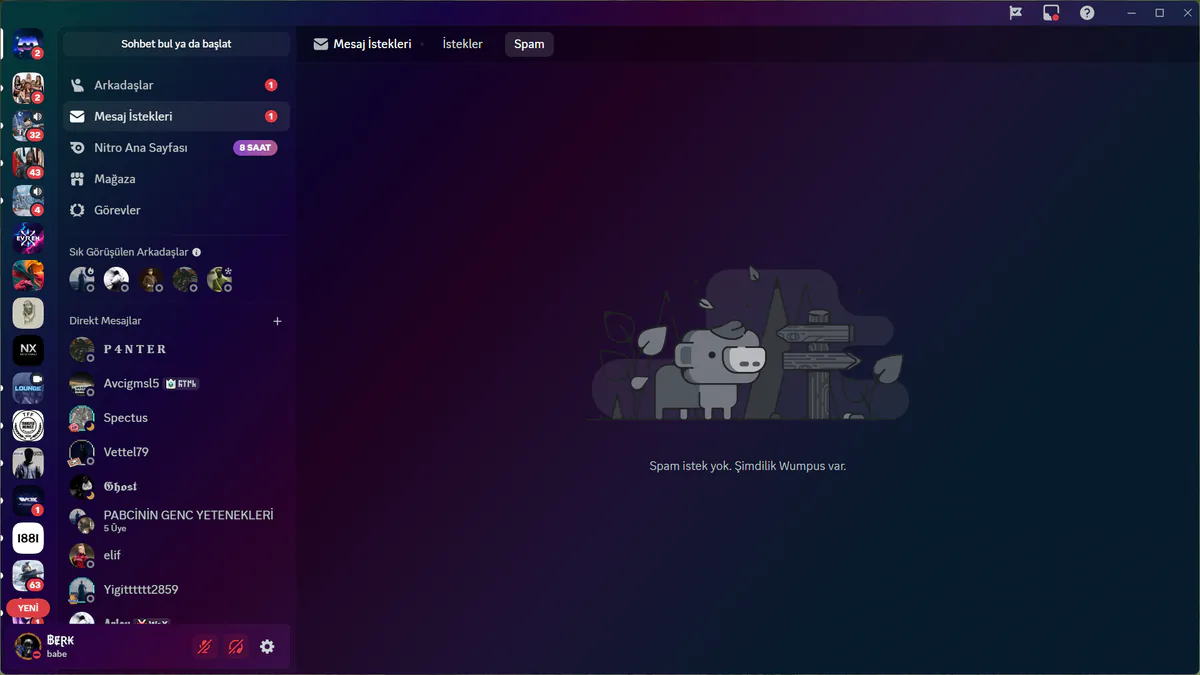The height and width of the screenshot is (675, 1200).
Task: Open the help question mark icon
Action: (x=1087, y=13)
